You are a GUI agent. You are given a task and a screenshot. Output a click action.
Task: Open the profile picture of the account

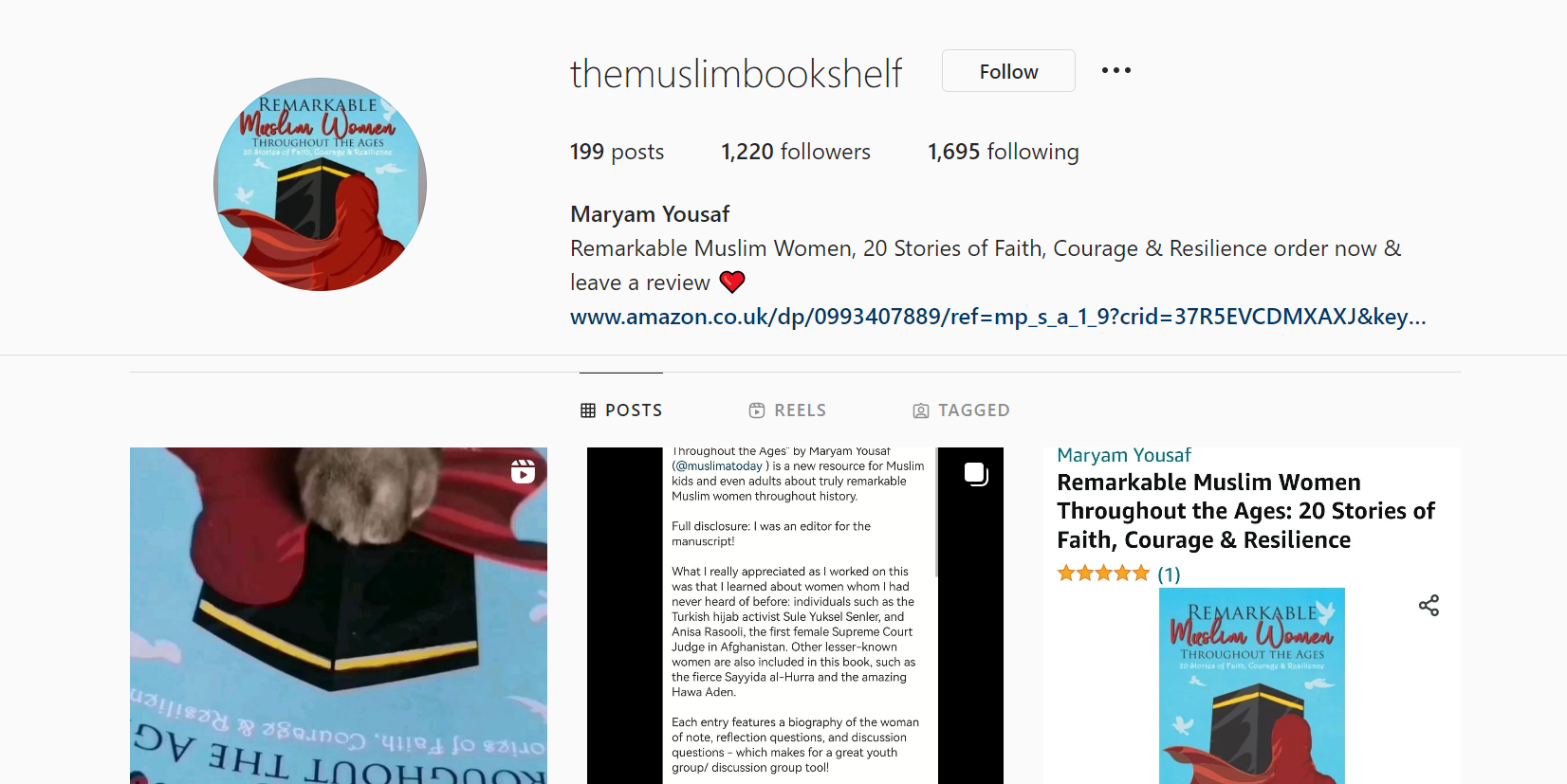pos(320,184)
